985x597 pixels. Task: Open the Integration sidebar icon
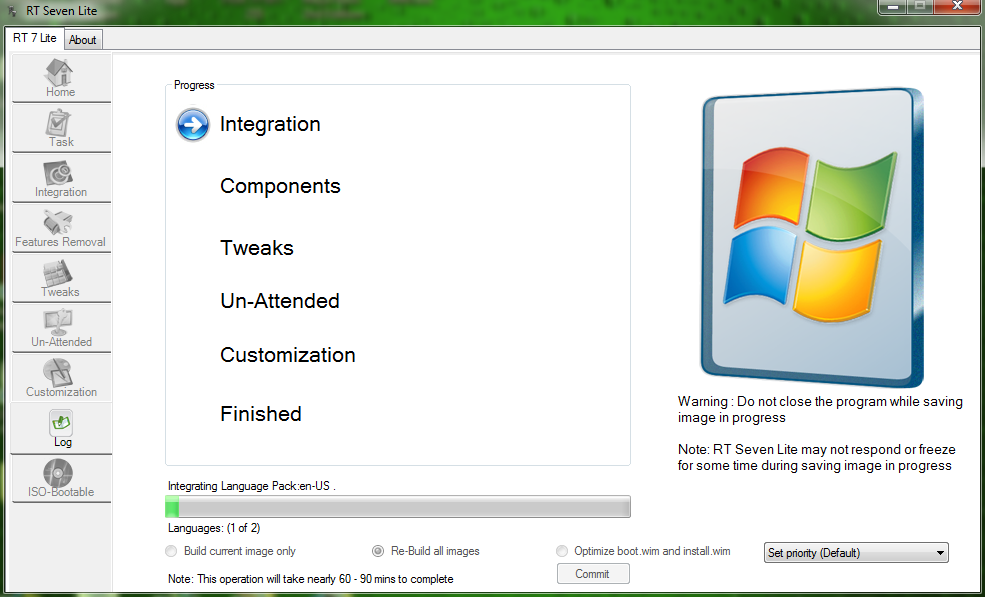61,178
